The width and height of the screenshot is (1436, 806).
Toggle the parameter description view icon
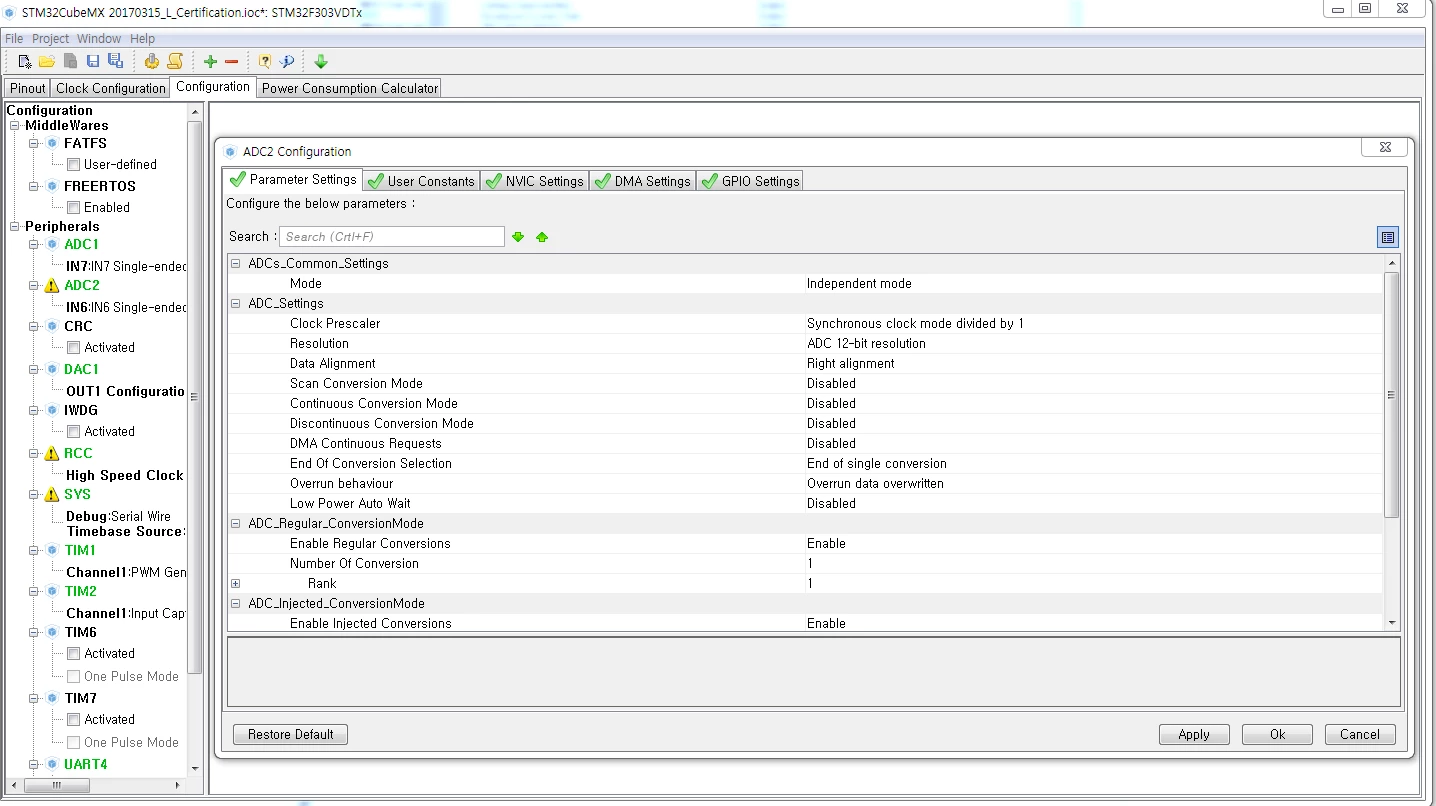tap(1387, 237)
